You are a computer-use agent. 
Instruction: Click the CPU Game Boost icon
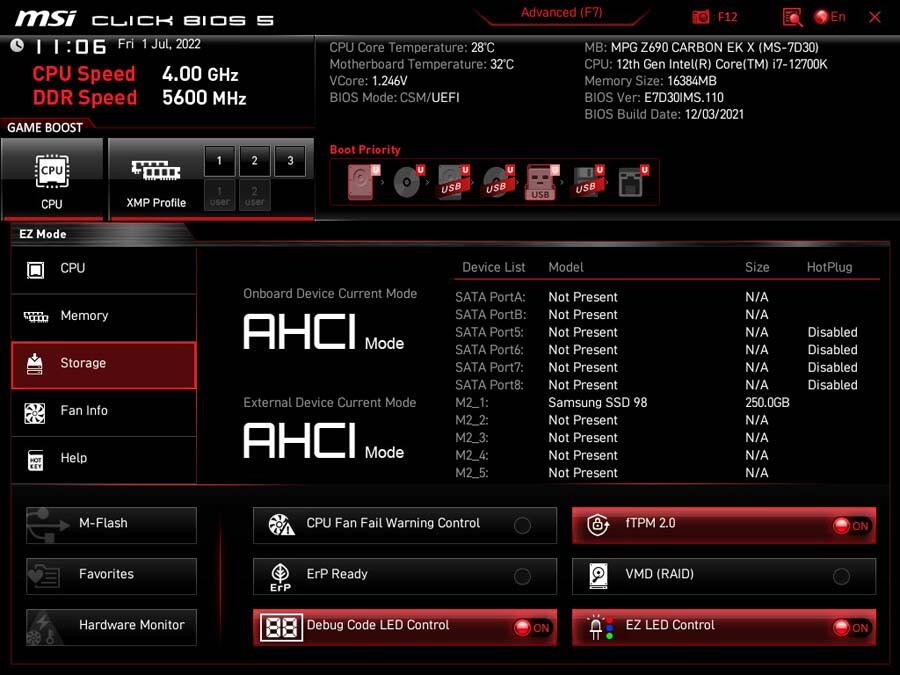[x=52, y=178]
